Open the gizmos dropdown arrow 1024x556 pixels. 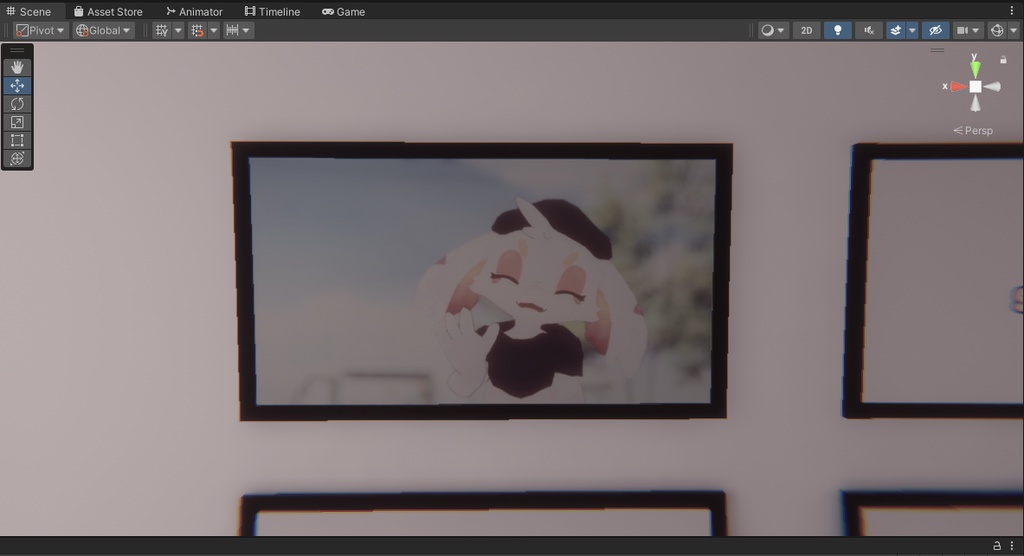[x=1014, y=30]
